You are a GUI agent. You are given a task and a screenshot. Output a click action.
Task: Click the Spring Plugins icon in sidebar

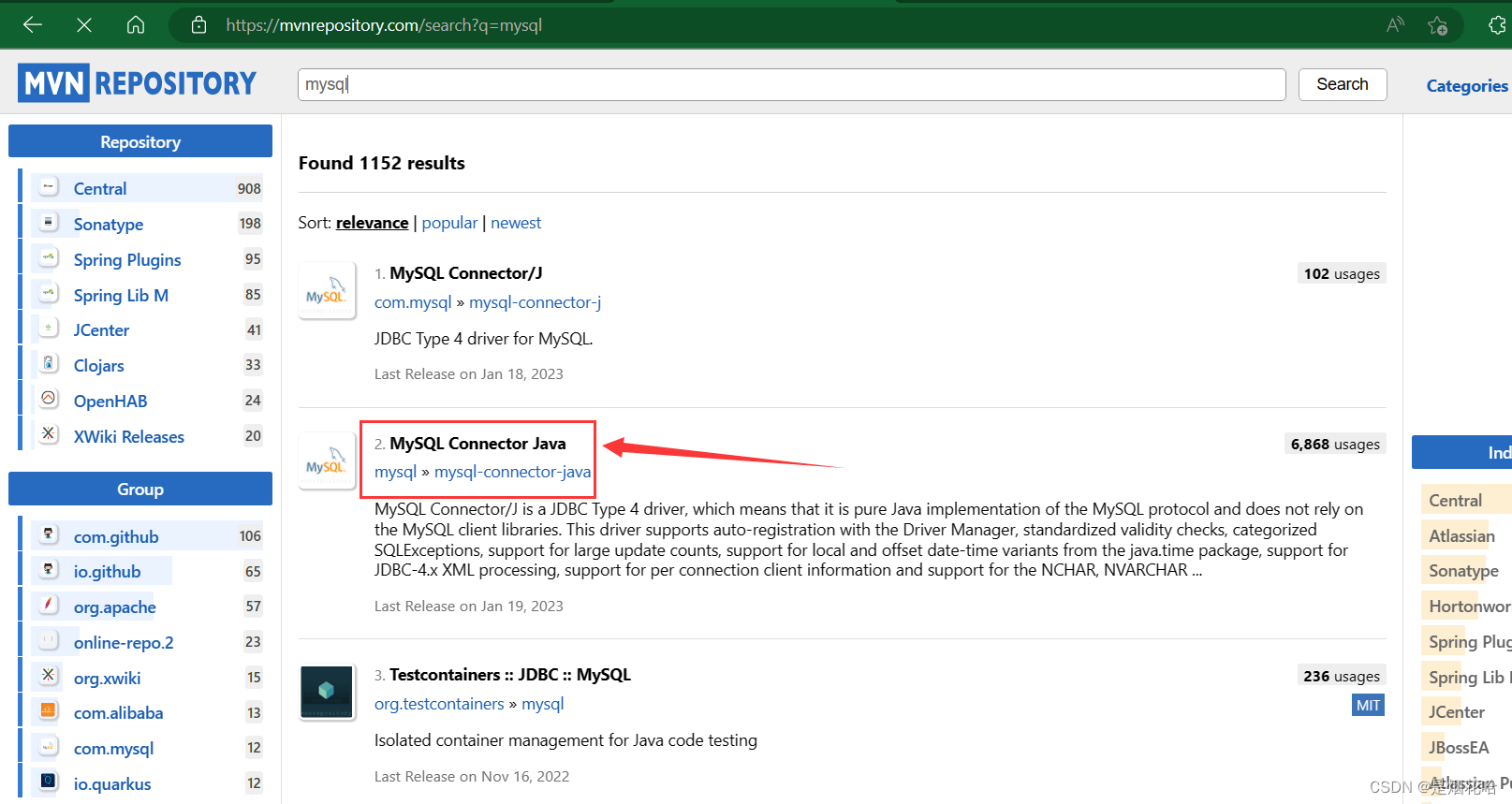pyautogui.click(x=49, y=258)
